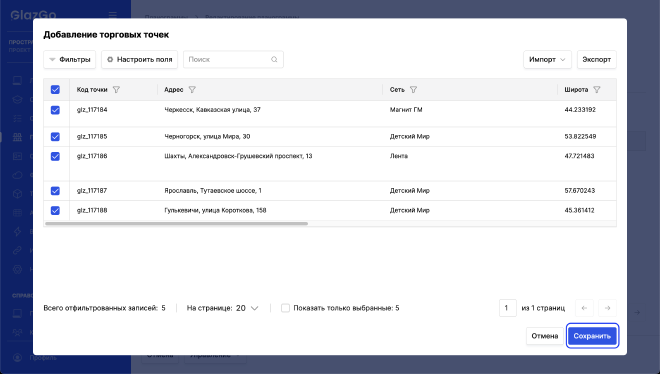The height and width of the screenshot is (374, 660).
Task: Select cell glz_117187
Action: (92, 191)
